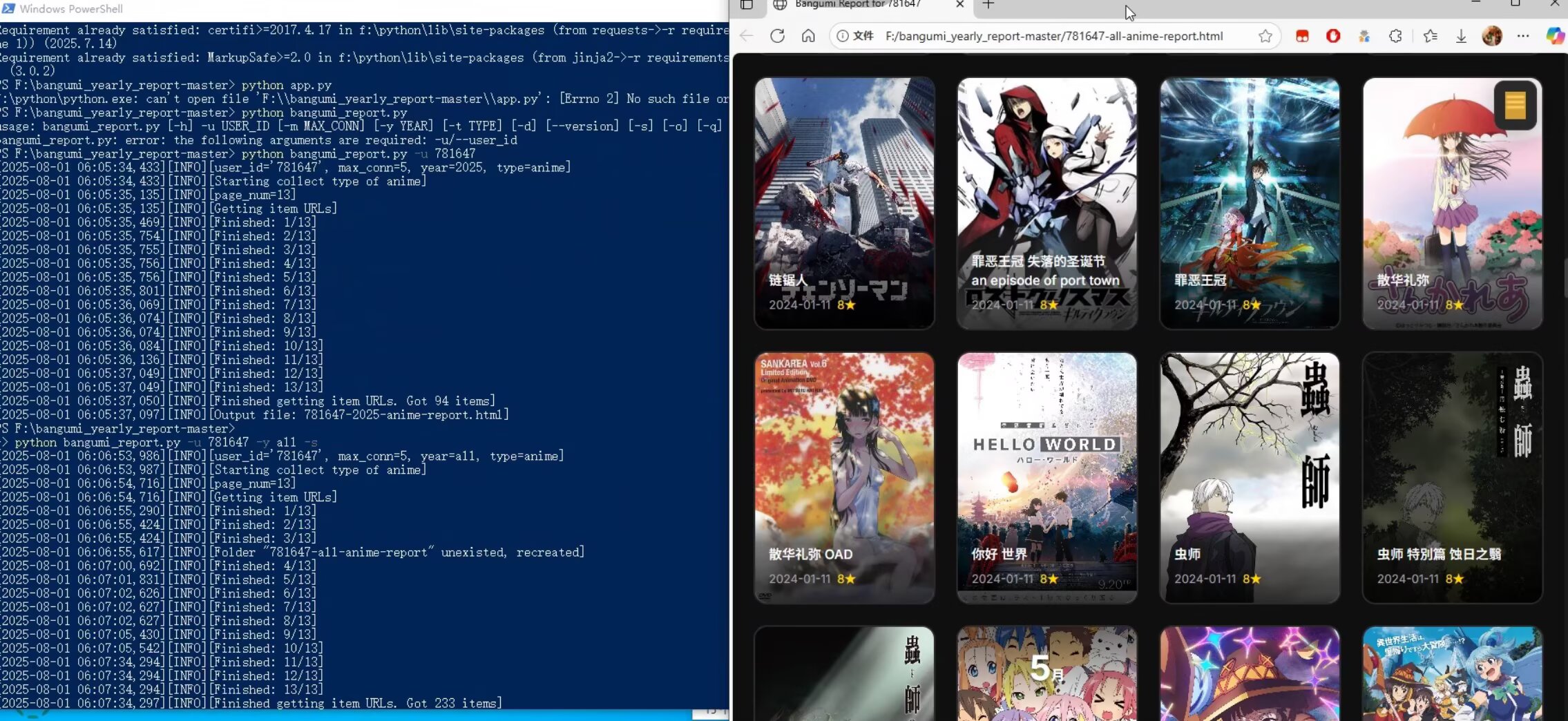Open the 虫师 特别篇 蚀日之翳 card

(1452, 478)
